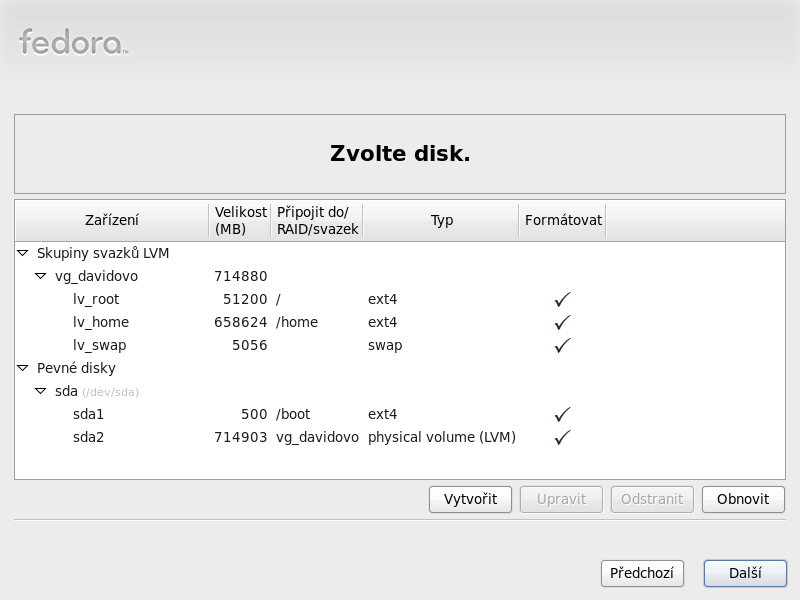This screenshot has height=600, width=800.
Task: Click the Fedora logo
Action: [x=73, y=42]
